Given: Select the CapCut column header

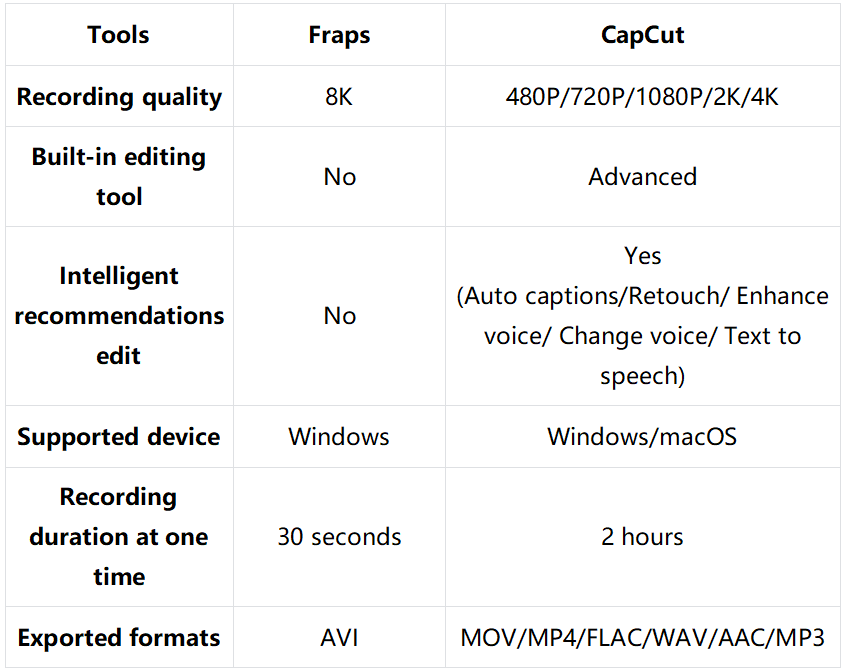Looking at the screenshot, I should click(642, 35).
